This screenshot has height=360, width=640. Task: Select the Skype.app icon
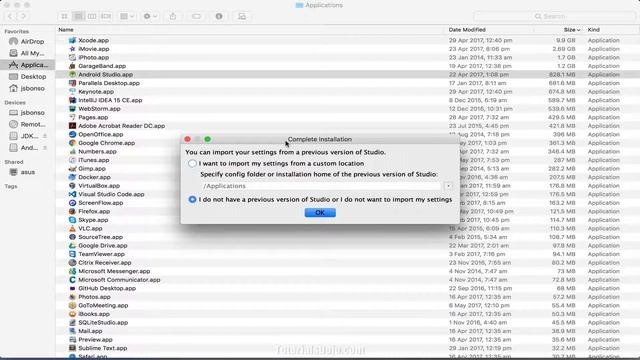(72, 220)
